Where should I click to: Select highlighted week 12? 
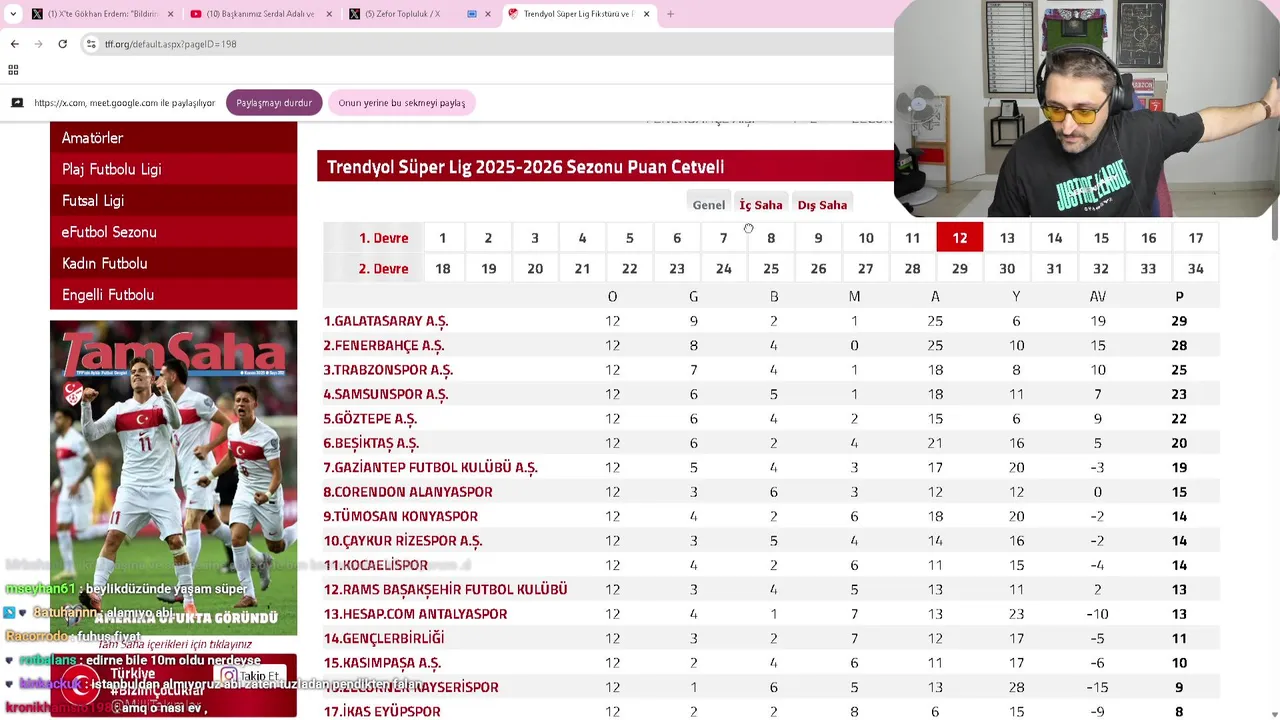pyautogui.click(x=960, y=238)
